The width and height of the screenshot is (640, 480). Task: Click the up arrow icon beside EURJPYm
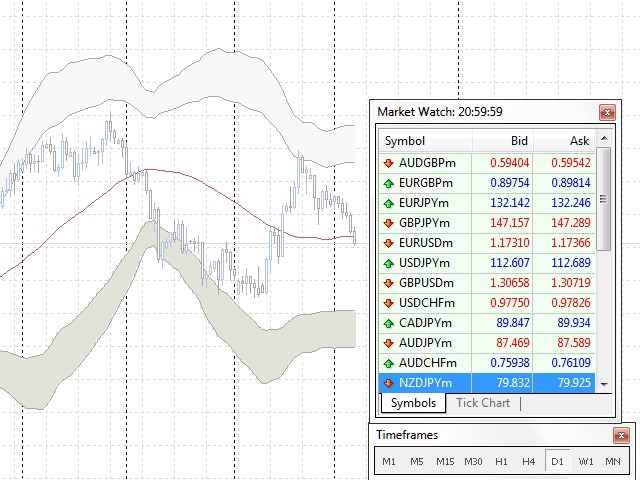click(x=389, y=203)
